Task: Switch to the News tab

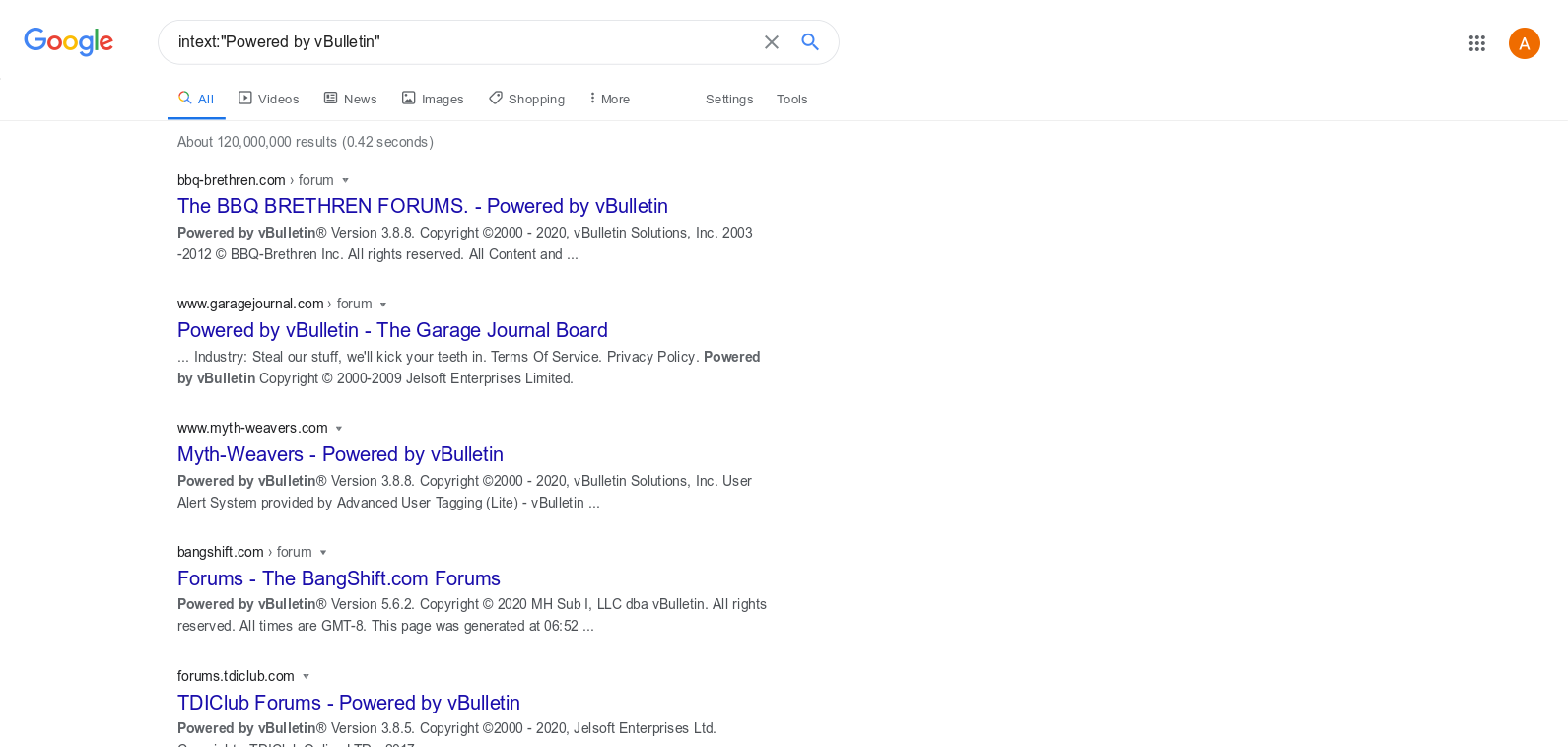Action: point(351,99)
